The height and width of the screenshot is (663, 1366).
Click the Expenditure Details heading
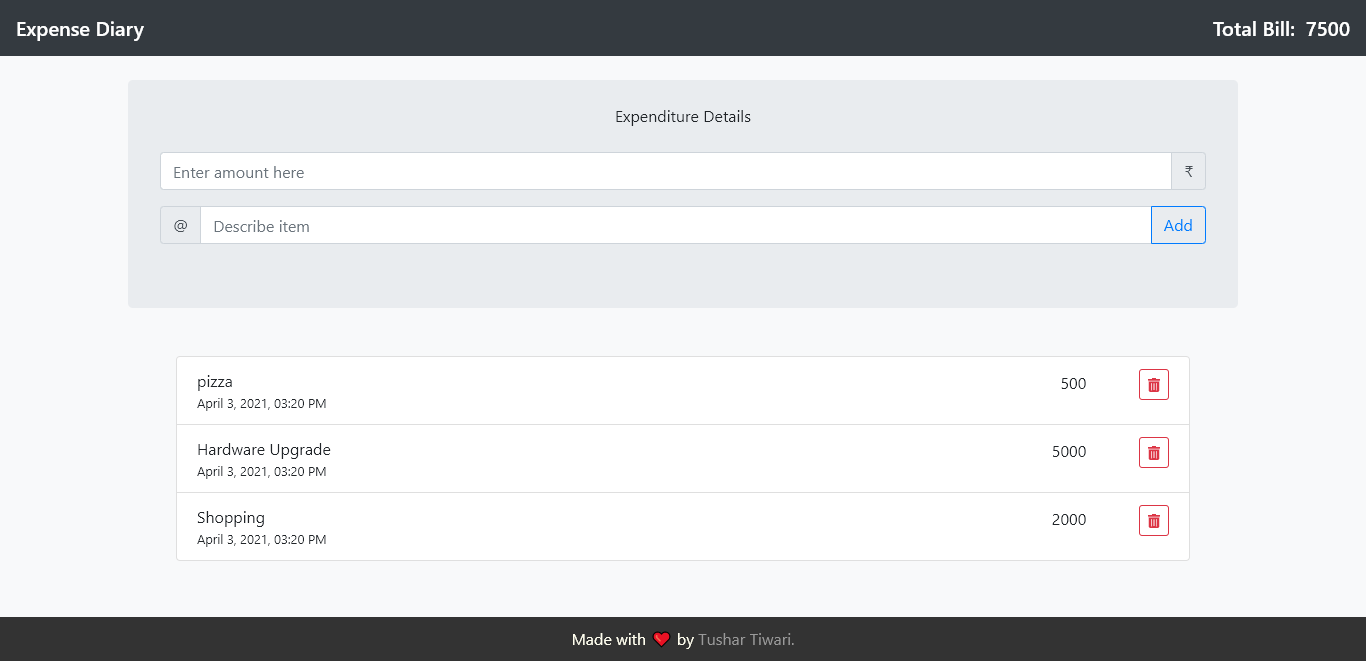click(683, 117)
